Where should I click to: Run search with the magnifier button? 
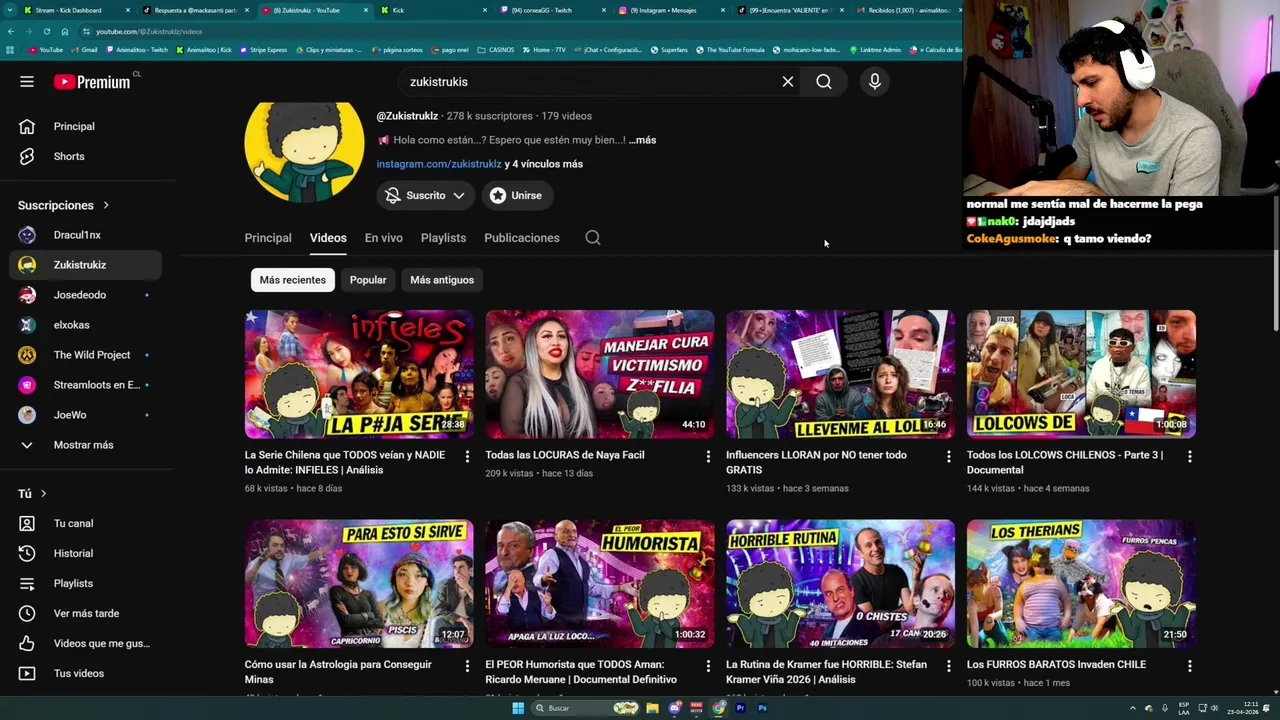tap(824, 82)
